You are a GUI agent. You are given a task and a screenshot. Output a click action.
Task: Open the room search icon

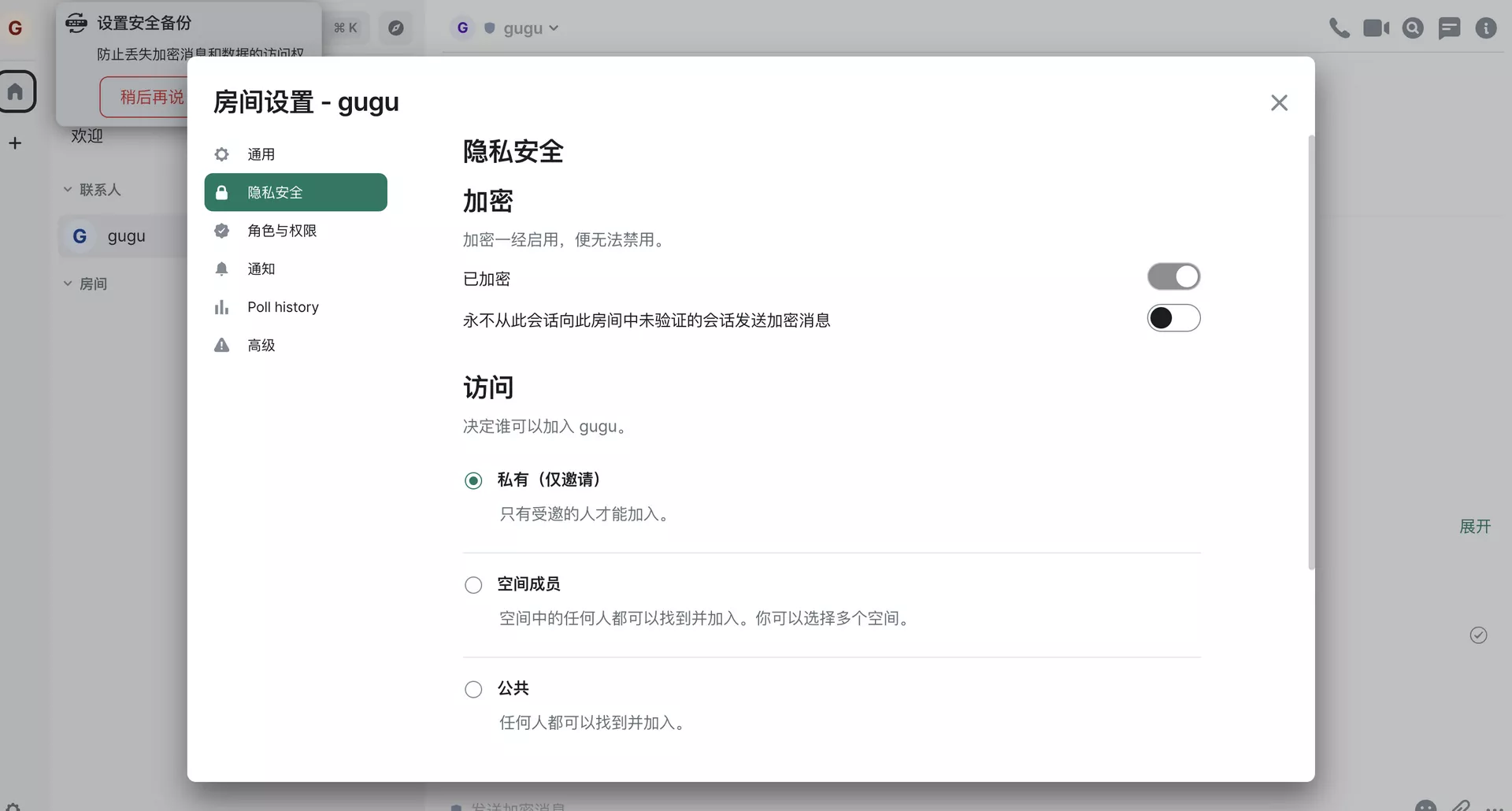1413,28
